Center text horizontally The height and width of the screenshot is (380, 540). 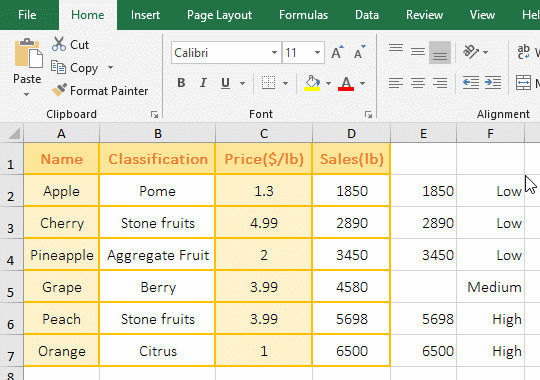[418, 83]
